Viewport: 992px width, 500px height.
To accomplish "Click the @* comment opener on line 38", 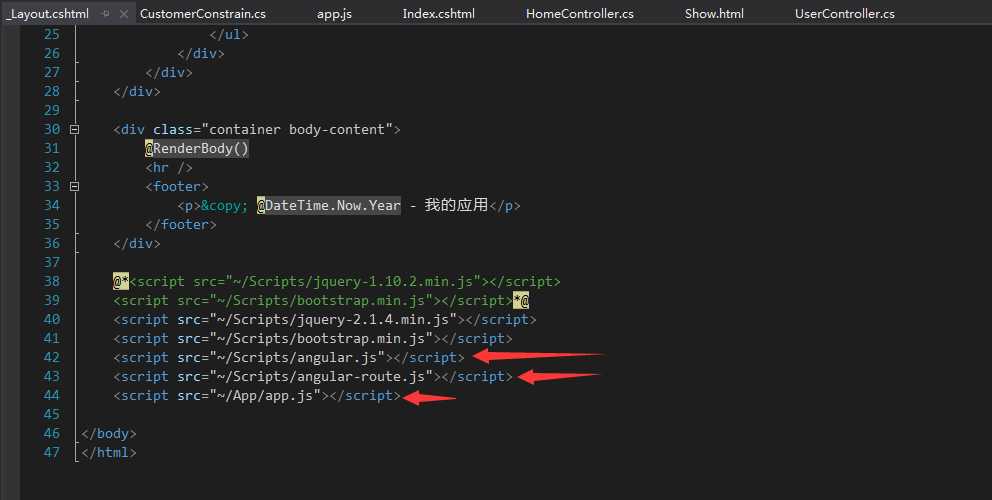I will click(121, 281).
